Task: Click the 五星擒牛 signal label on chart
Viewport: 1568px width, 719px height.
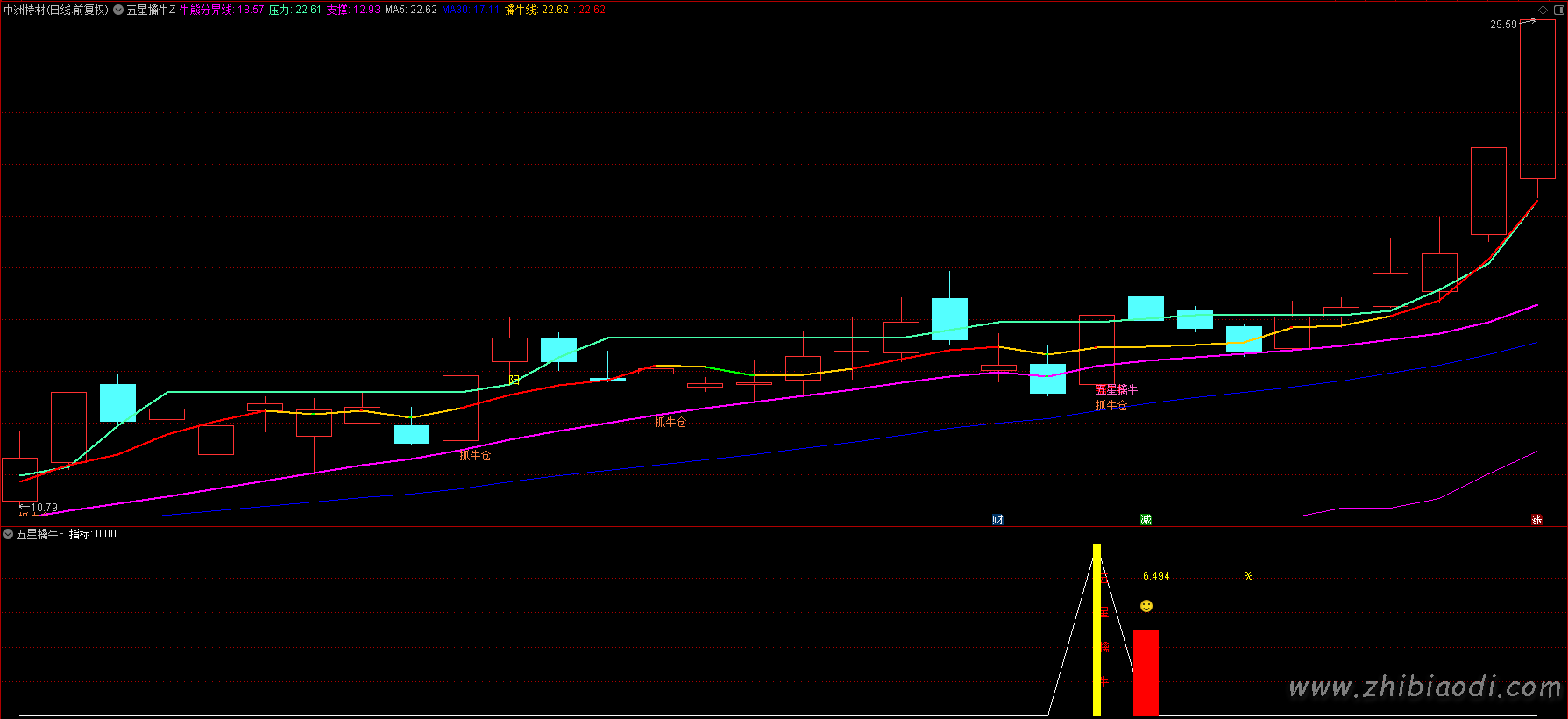Action: [1117, 389]
